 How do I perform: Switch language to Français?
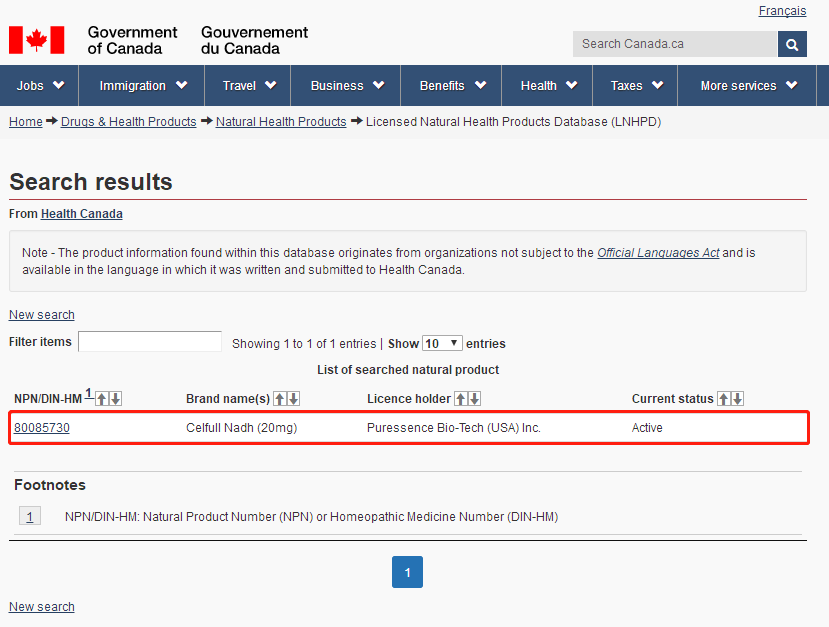pyautogui.click(x=782, y=11)
